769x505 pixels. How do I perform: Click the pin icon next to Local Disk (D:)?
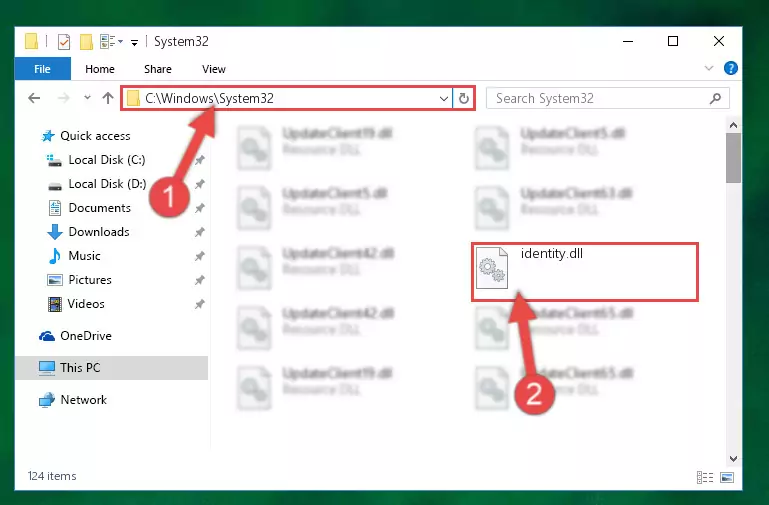pyautogui.click(x=200, y=184)
